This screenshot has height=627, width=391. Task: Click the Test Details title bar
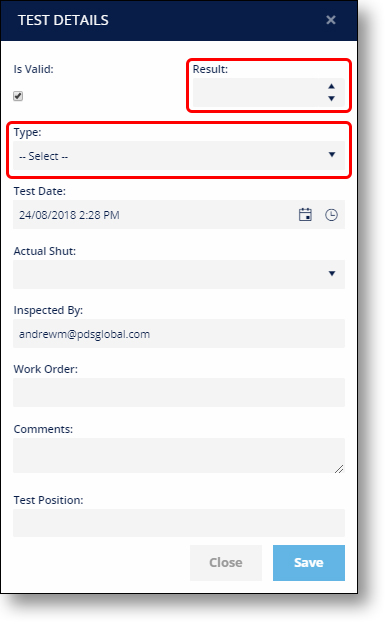pos(179,20)
